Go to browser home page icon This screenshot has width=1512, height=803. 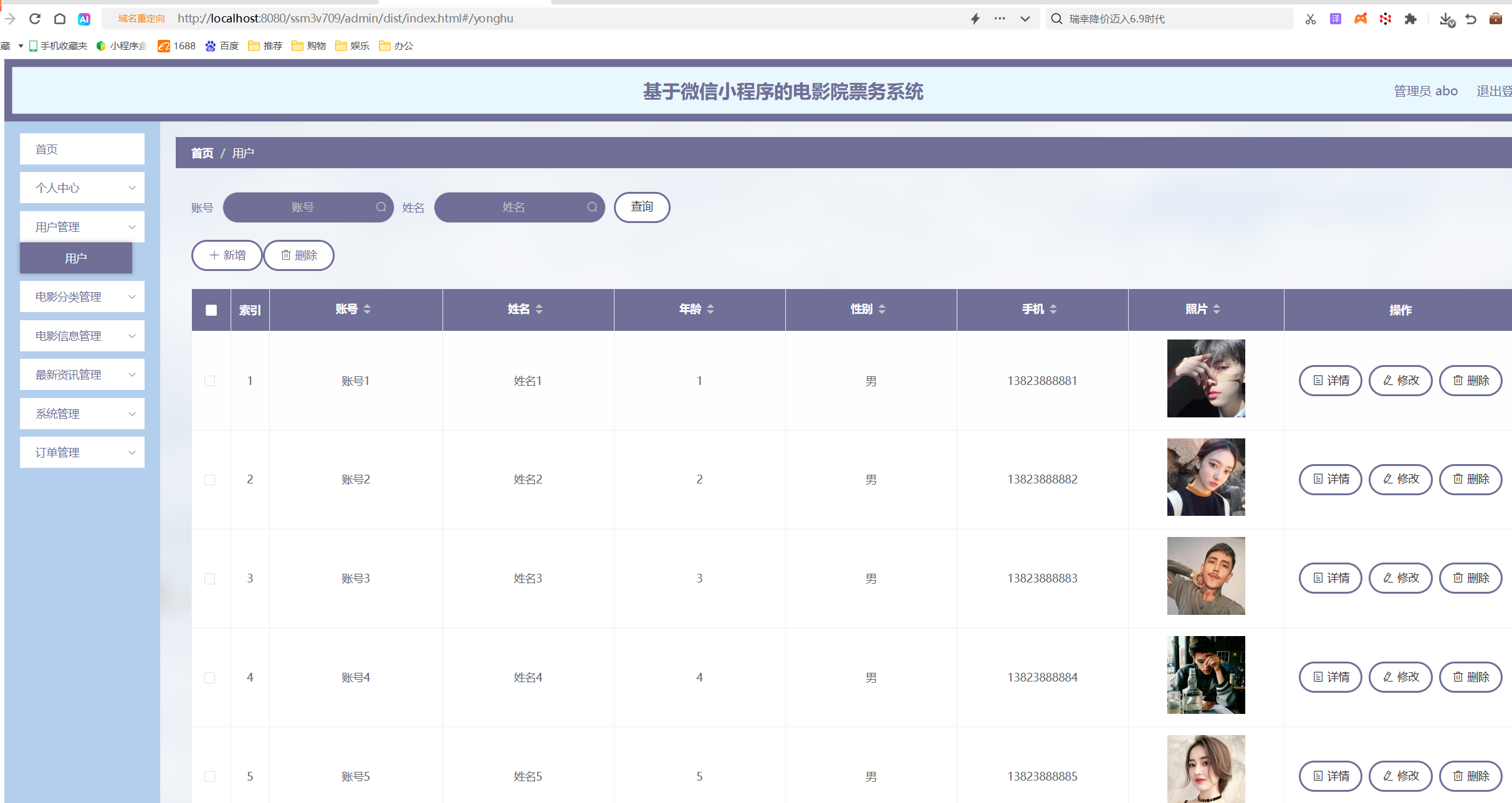coord(60,19)
